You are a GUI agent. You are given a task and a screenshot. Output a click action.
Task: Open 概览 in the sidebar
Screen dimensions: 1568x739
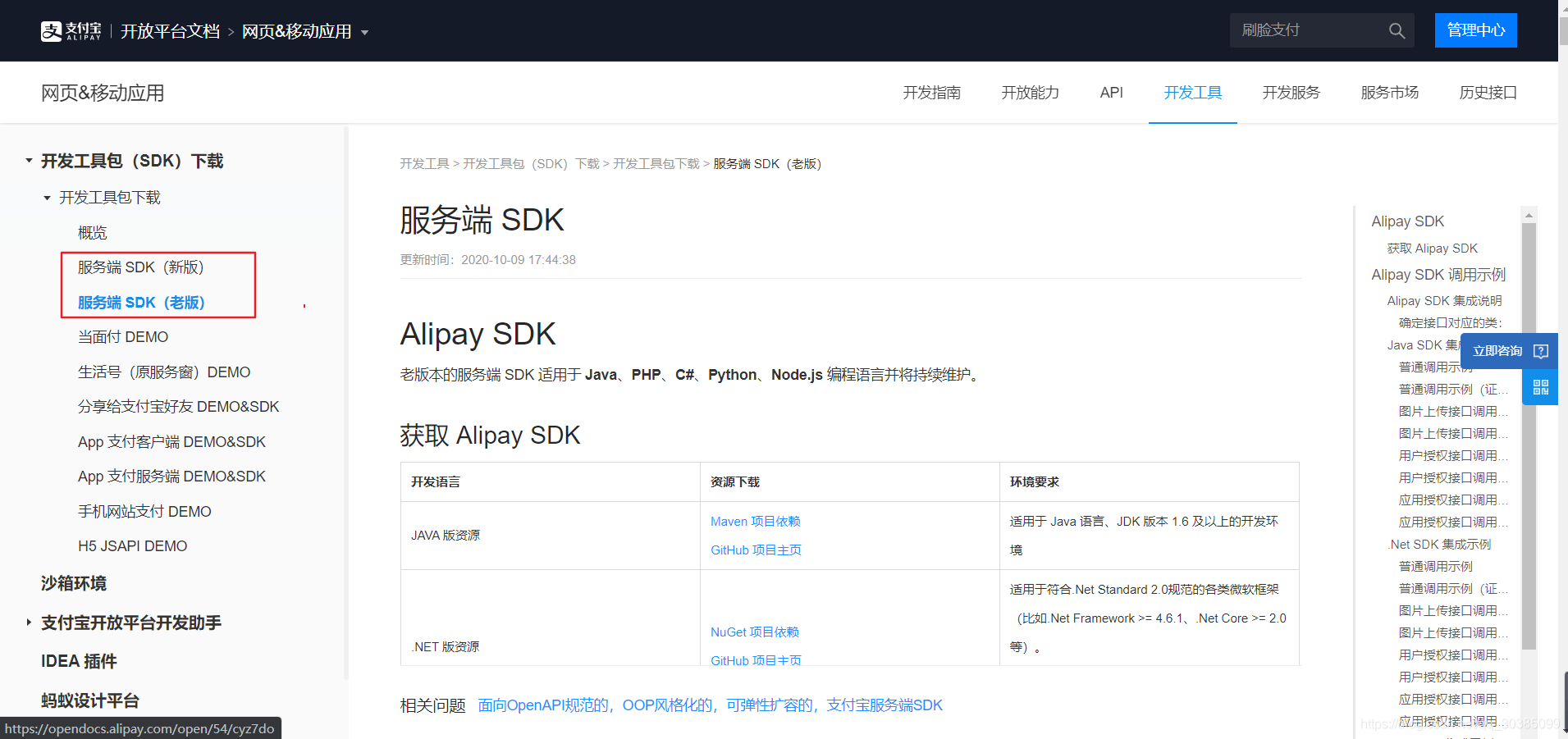pyautogui.click(x=92, y=233)
